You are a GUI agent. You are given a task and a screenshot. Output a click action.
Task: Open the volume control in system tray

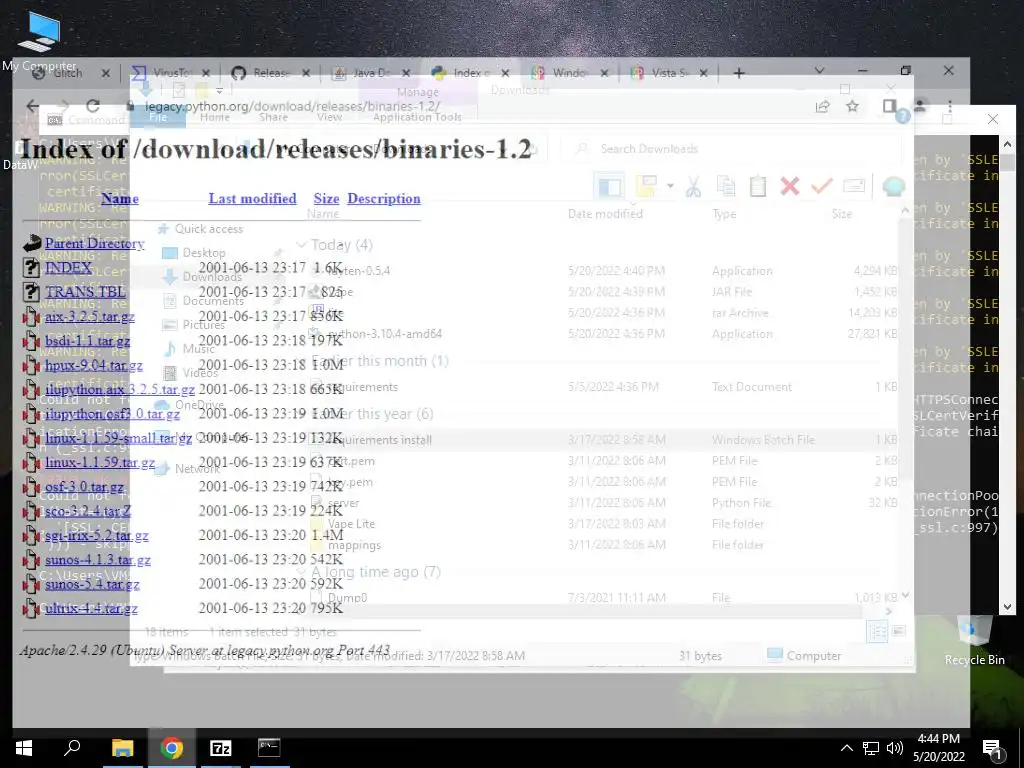point(895,748)
